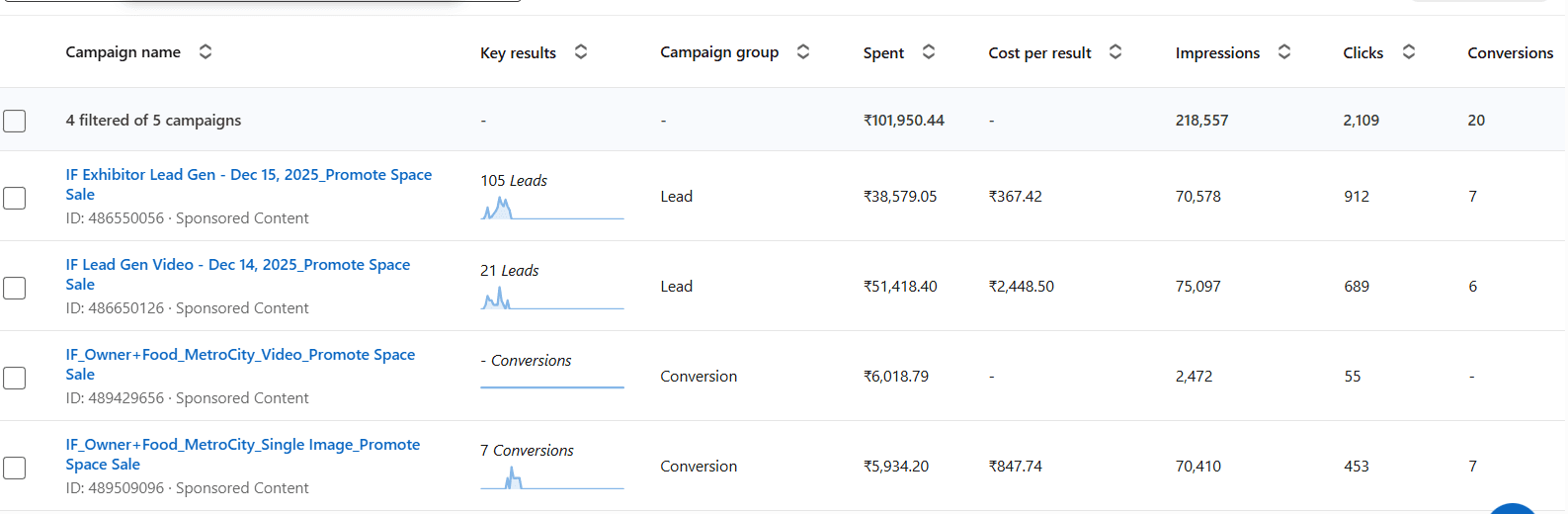The height and width of the screenshot is (514, 1568).
Task: Select the total spent ₹101,950.44
Action: pos(904,121)
